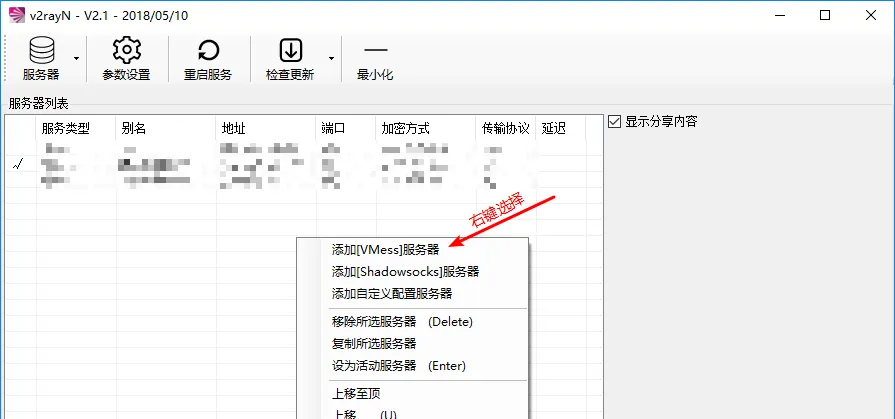Maximize the v2rayN window
The width and height of the screenshot is (895, 419).
coord(825,15)
